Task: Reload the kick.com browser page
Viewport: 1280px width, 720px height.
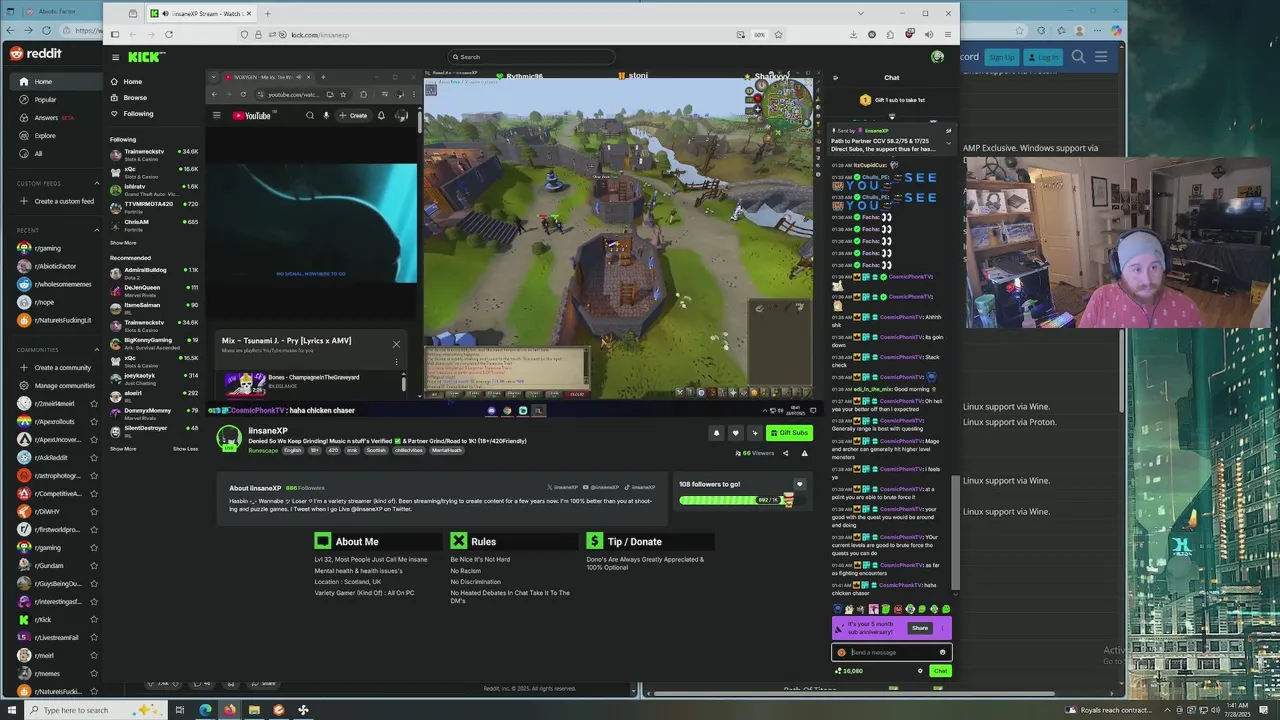Action: point(168,34)
